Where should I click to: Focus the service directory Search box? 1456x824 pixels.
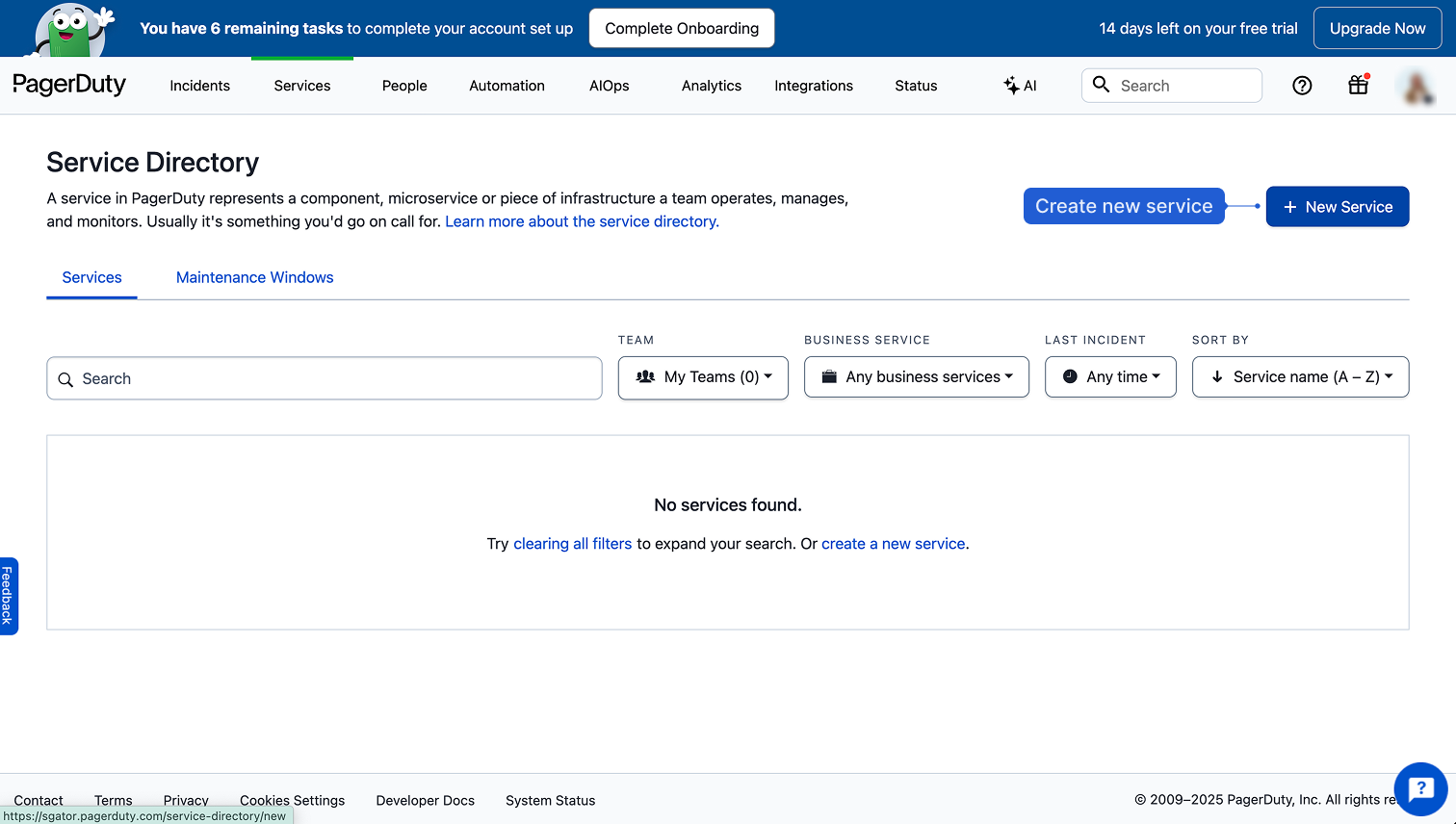[325, 378]
